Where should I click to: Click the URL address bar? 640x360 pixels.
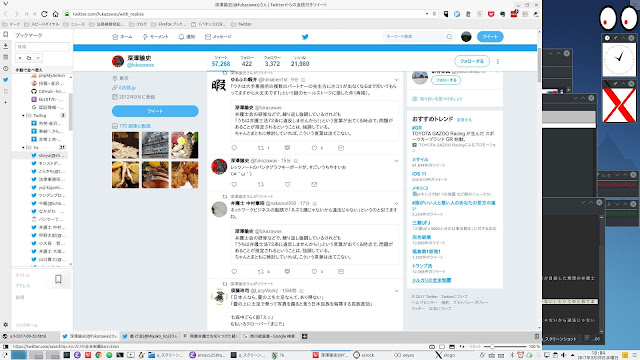tap(247, 14)
